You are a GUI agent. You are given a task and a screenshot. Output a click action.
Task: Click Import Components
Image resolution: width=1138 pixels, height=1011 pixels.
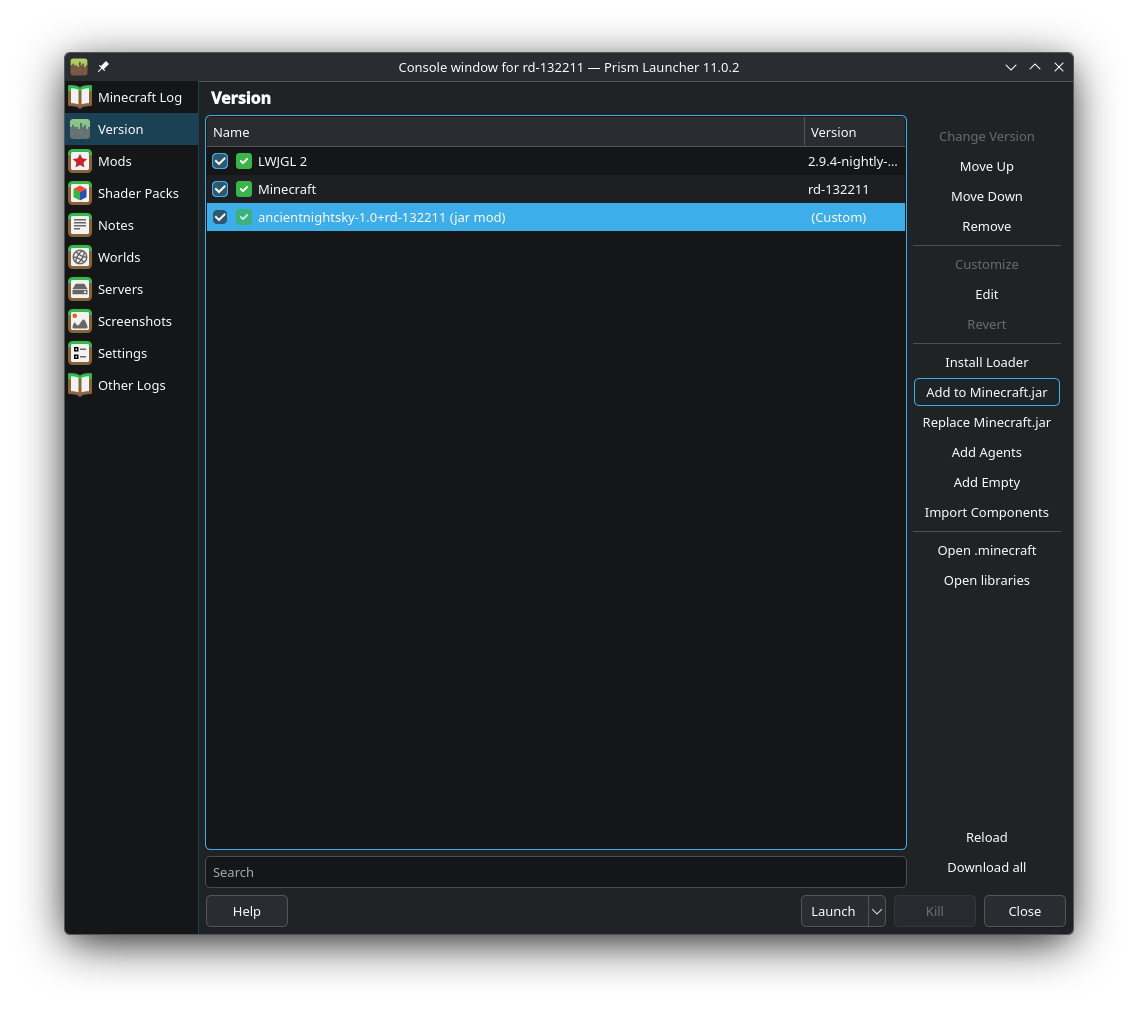coord(986,512)
